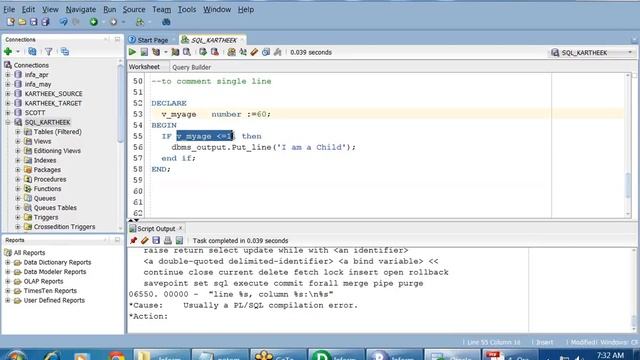640x360 pixels.
Task: Switch to the Start Page tab
Action: pos(149,40)
